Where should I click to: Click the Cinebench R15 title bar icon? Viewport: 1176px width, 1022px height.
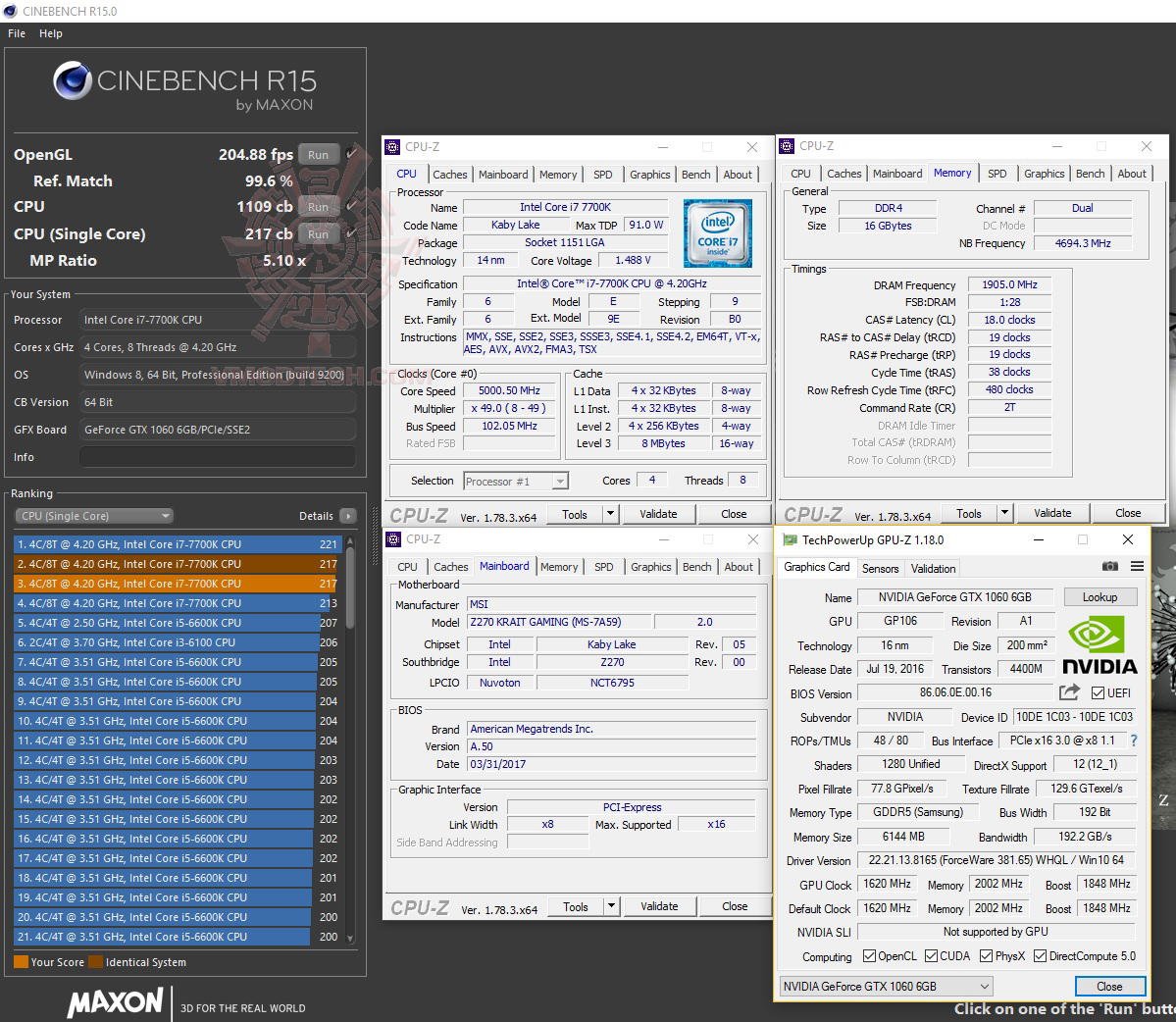click(x=10, y=11)
